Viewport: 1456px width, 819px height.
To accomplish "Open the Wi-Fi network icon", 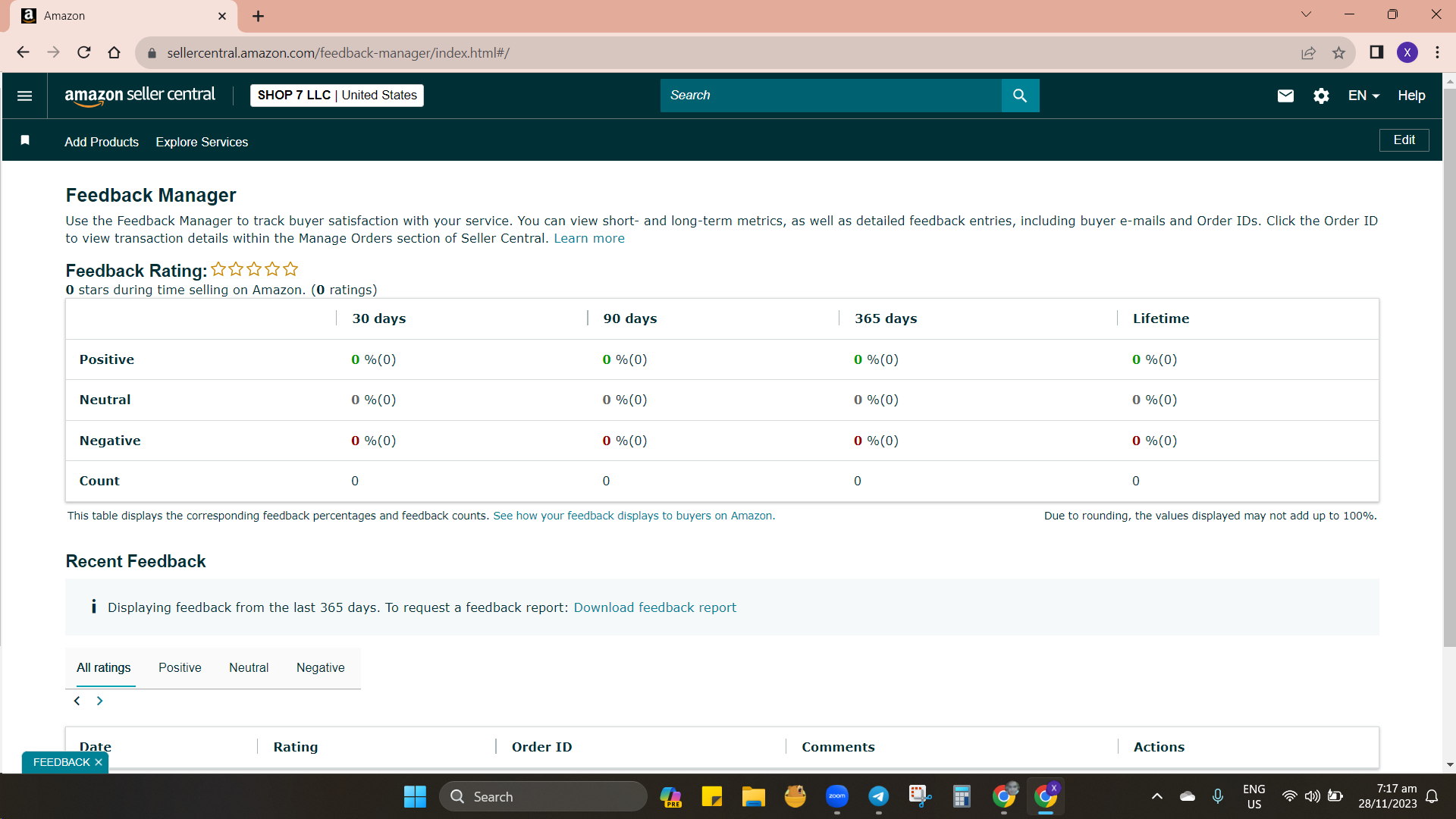I will point(1289,796).
